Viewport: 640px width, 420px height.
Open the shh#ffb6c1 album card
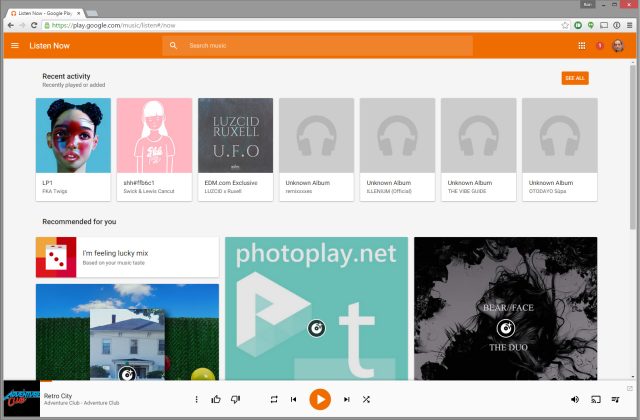click(x=154, y=149)
